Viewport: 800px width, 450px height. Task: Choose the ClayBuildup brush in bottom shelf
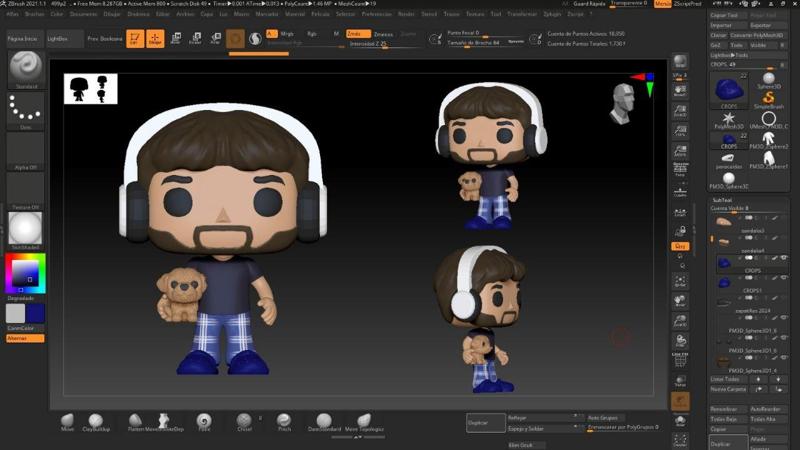tap(96, 420)
